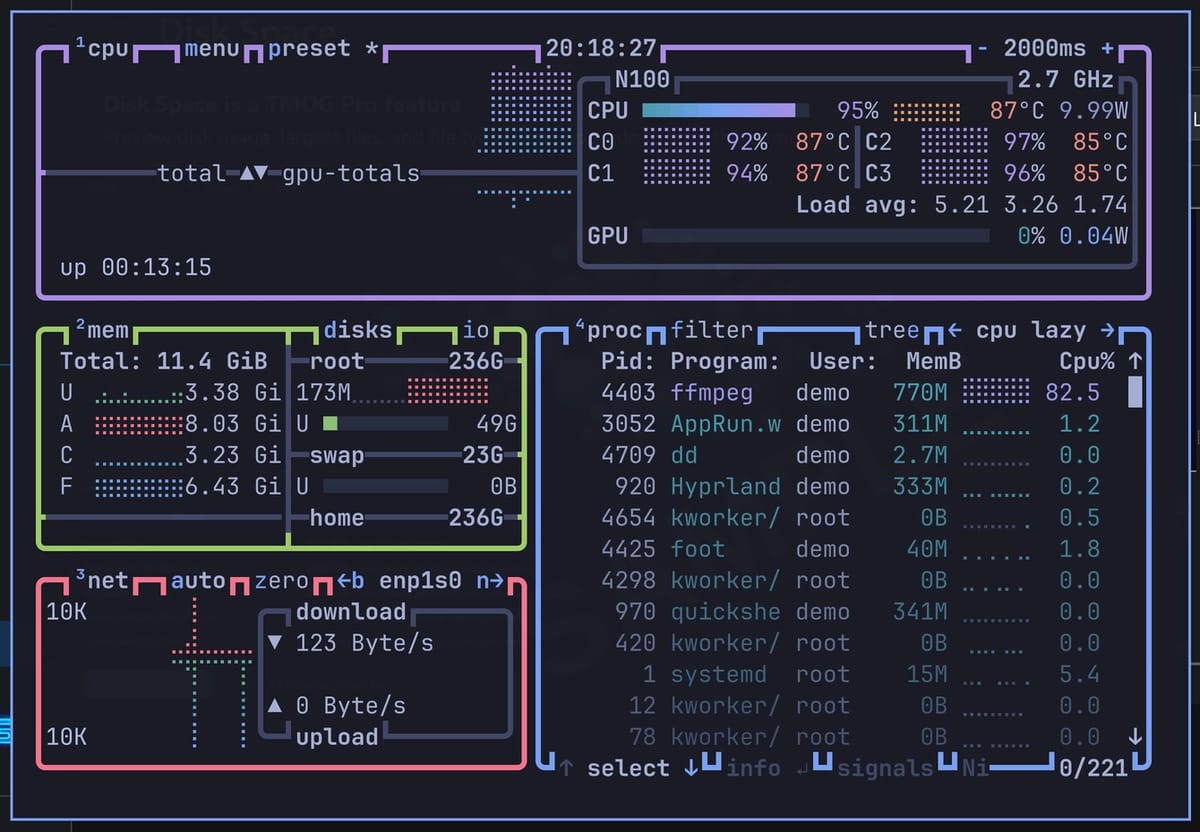Click the enp1s0 interface name

(420, 581)
